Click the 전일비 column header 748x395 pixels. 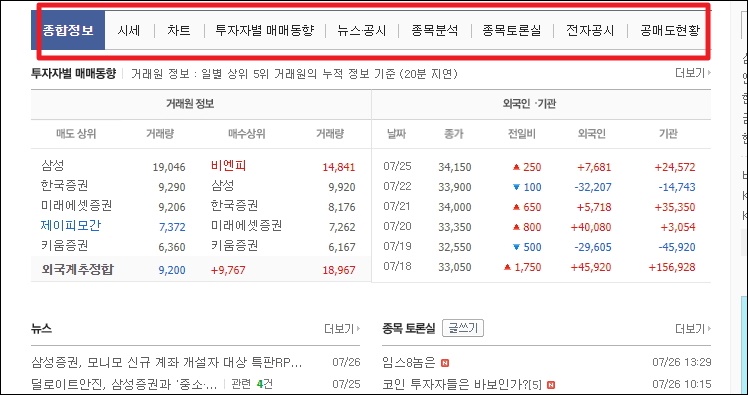point(521,134)
